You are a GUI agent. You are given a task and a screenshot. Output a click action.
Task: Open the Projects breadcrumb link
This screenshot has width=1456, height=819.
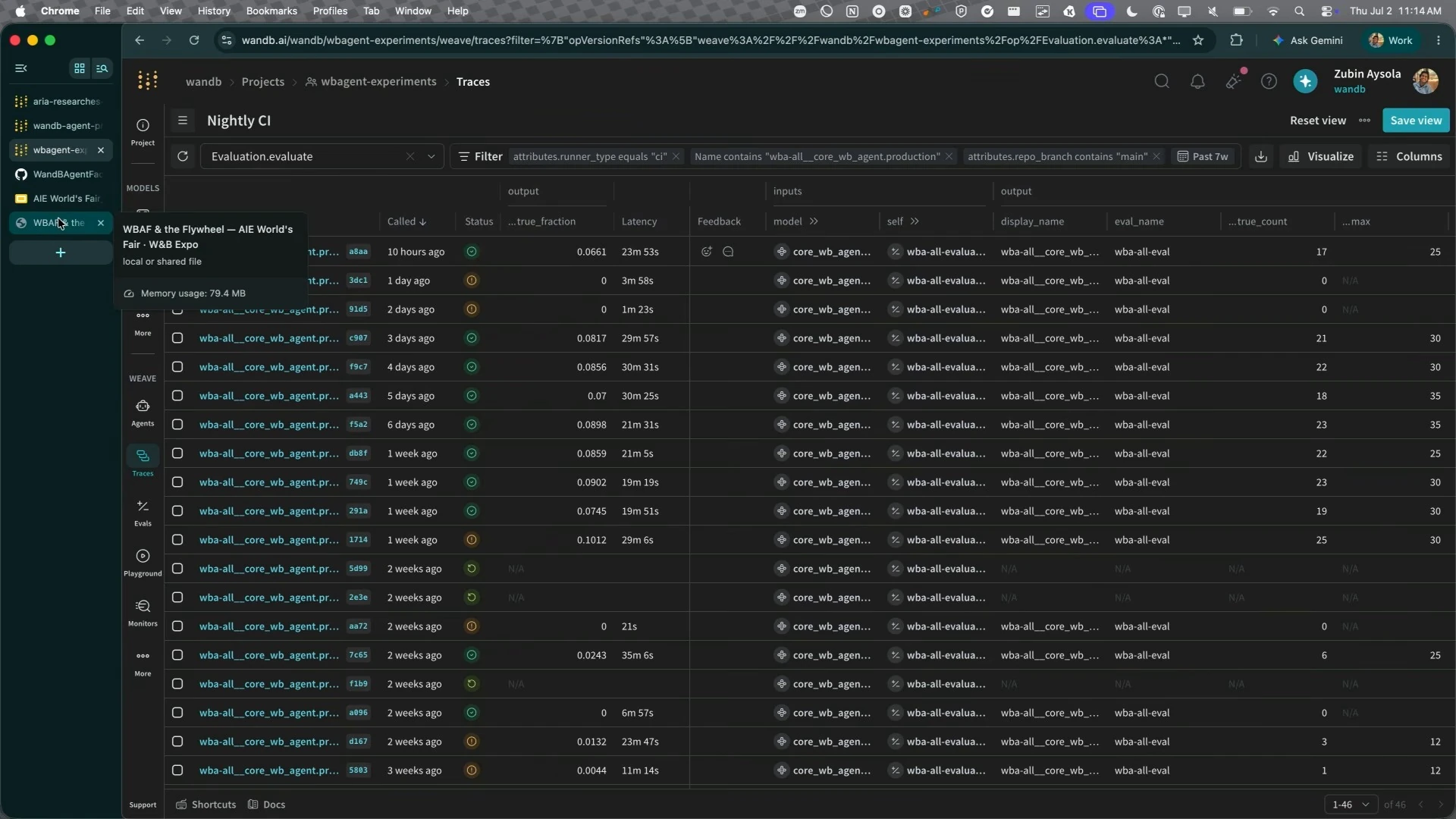[x=263, y=81]
